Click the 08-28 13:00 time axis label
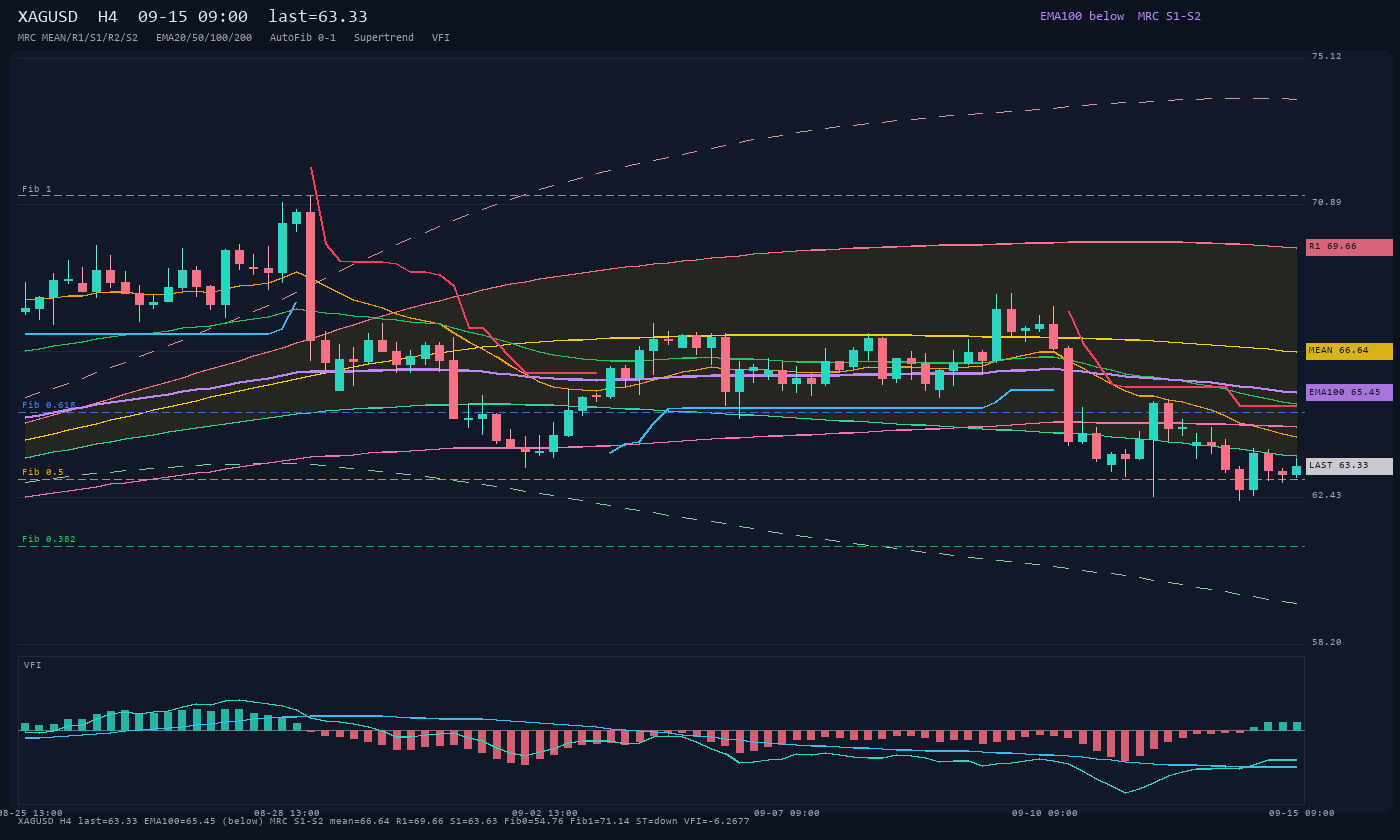The image size is (1400, 840). 287,813
